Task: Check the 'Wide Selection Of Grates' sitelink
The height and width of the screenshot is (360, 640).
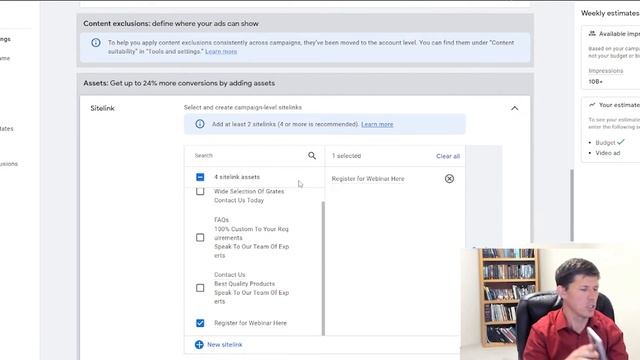Action: [200, 191]
